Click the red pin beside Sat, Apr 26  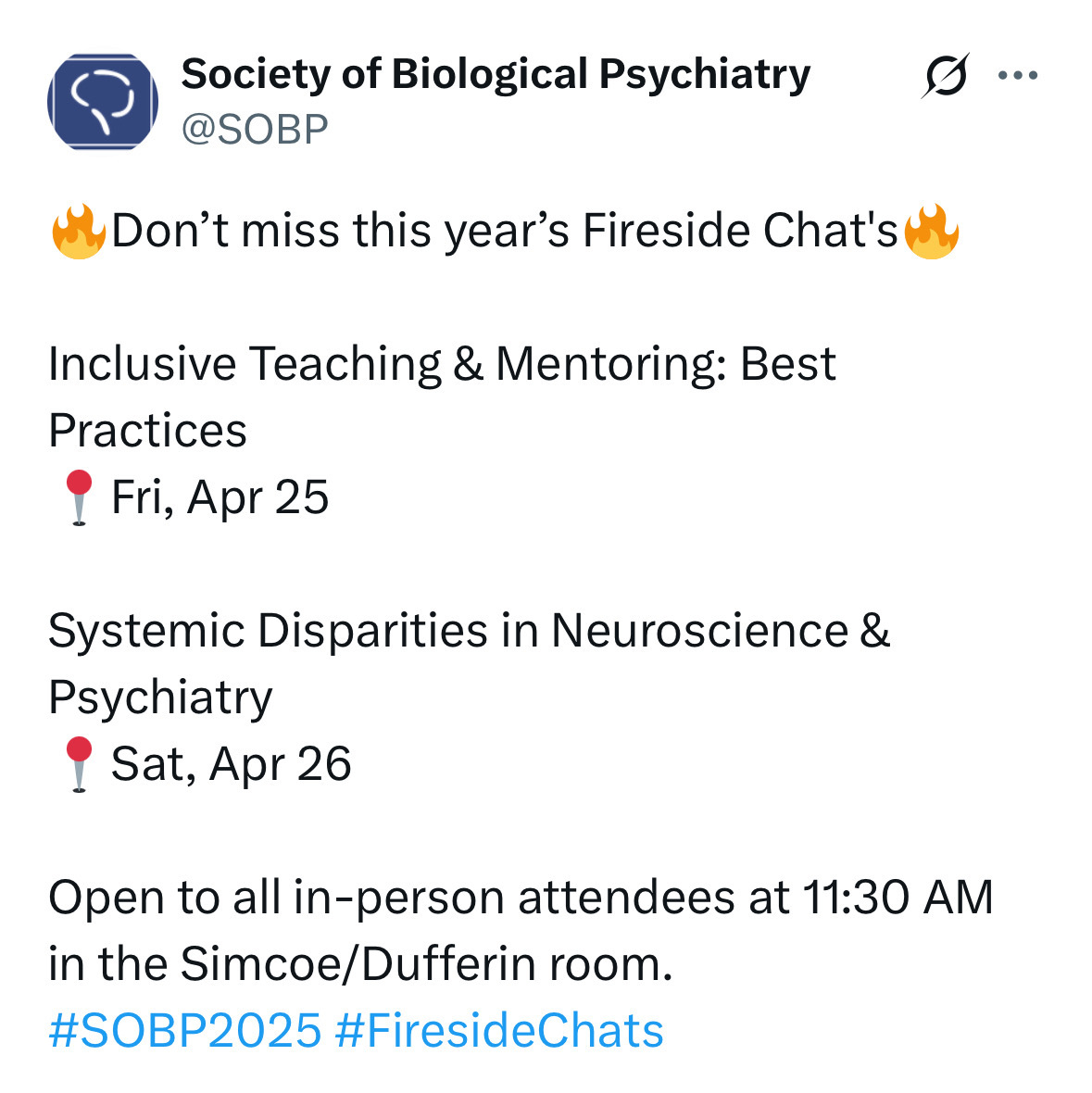80,764
